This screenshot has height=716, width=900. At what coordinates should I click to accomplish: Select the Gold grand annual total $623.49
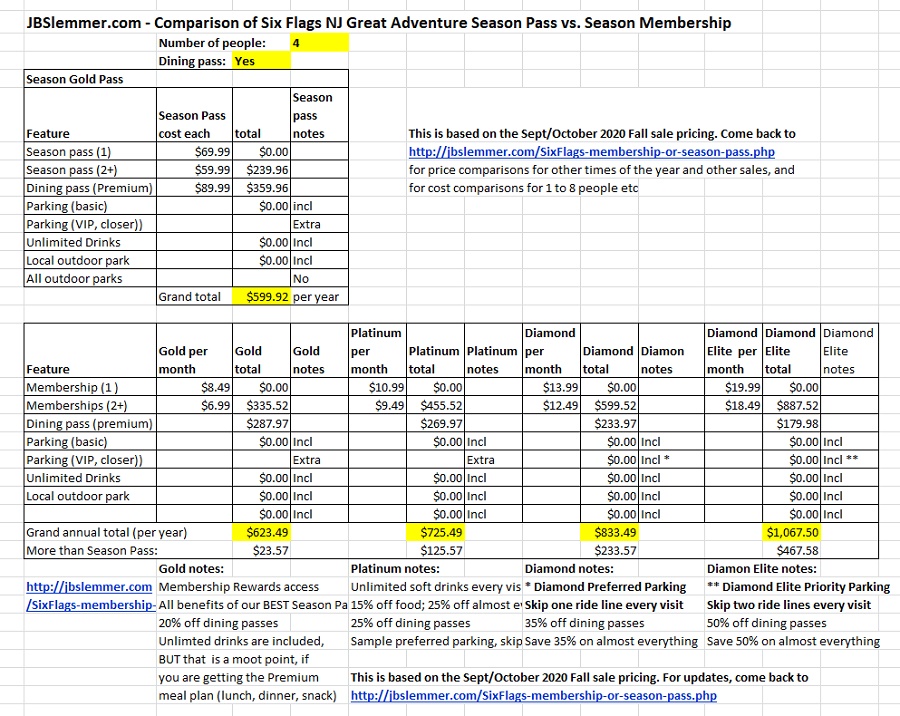pyautogui.click(x=261, y=532)
